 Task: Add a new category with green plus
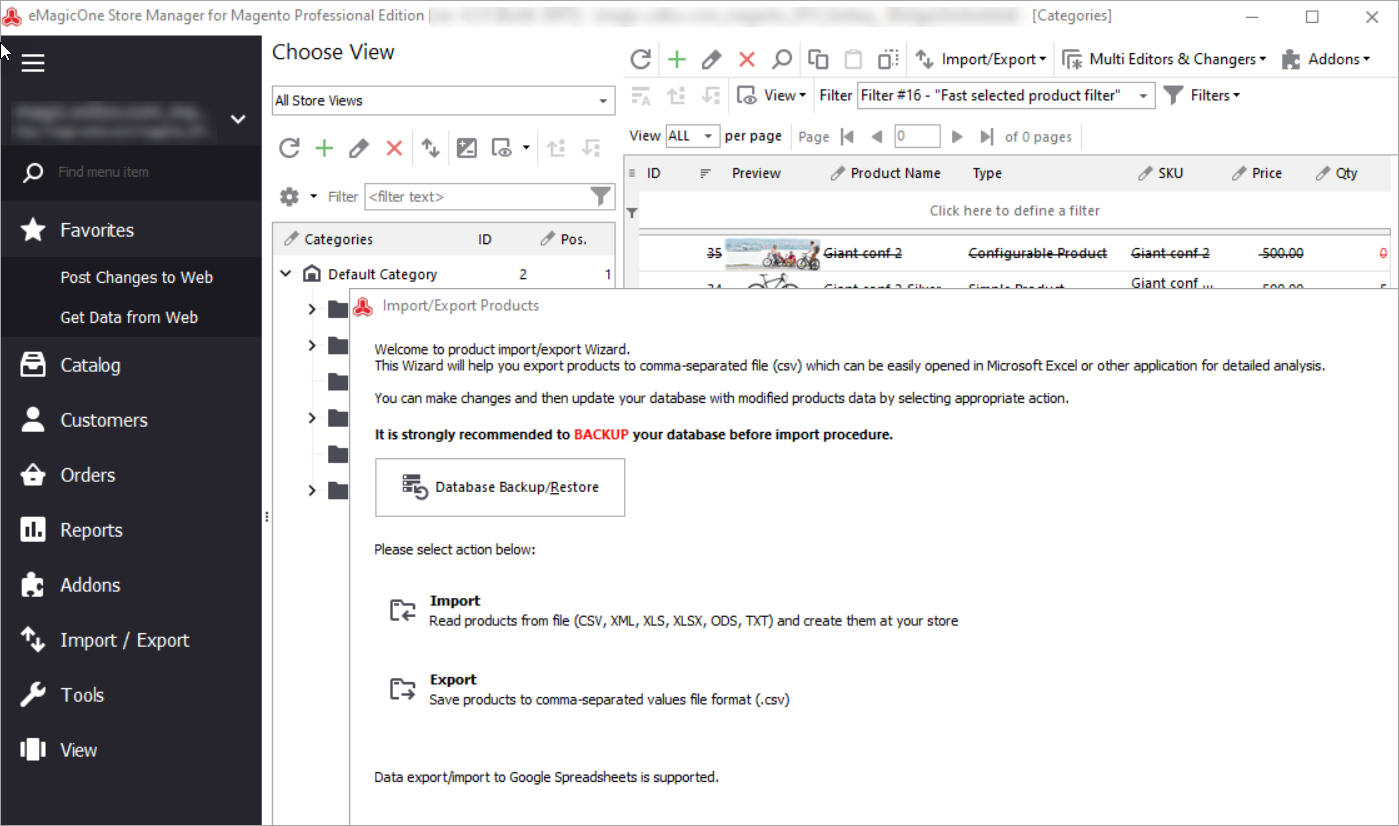tap(324, 148)
